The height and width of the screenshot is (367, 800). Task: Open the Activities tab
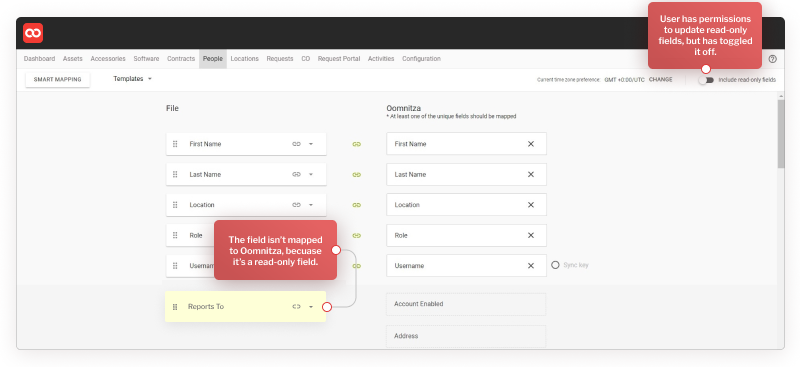click(381, 59)
